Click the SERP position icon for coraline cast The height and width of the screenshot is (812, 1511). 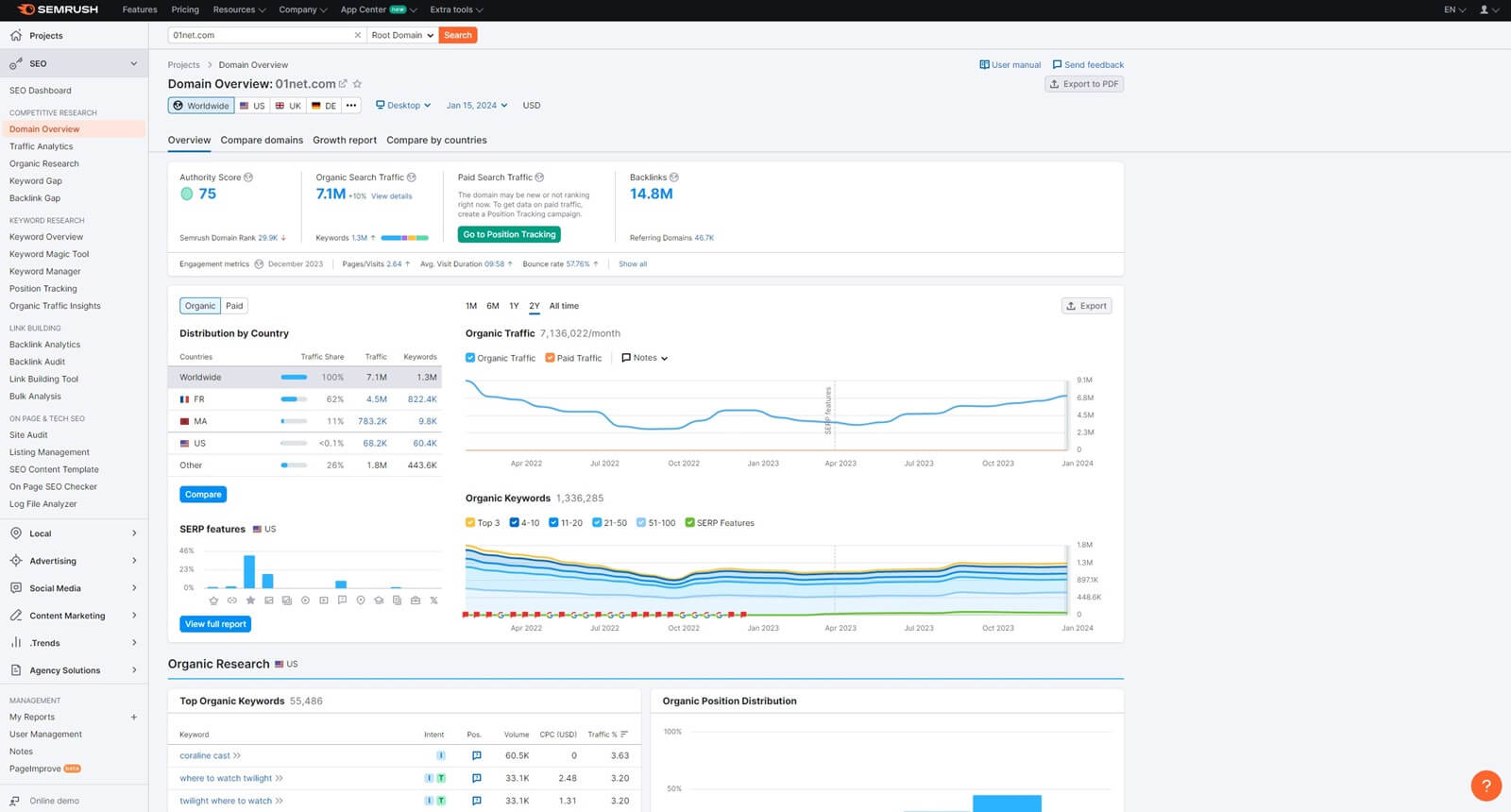(477, 756)
